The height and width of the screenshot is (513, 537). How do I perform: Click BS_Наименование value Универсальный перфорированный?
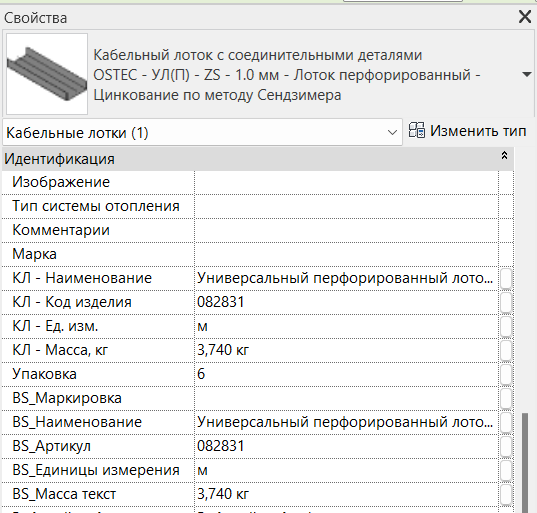[x=345, y=422]
